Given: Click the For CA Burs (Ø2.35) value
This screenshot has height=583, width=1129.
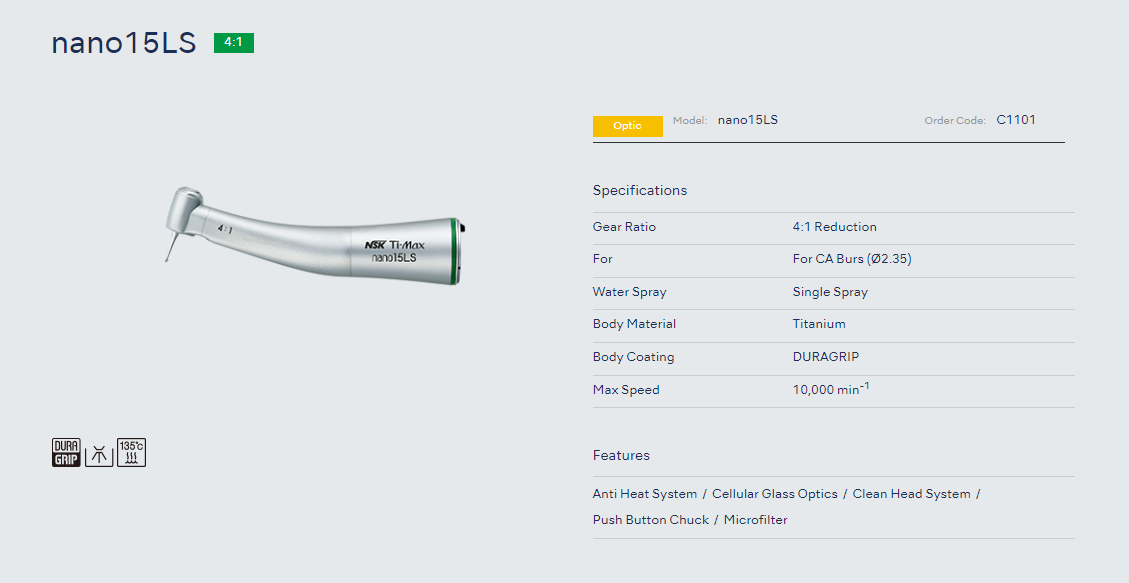Looking at the screenshot, I should pyautogui.click(x=852, y=259).
